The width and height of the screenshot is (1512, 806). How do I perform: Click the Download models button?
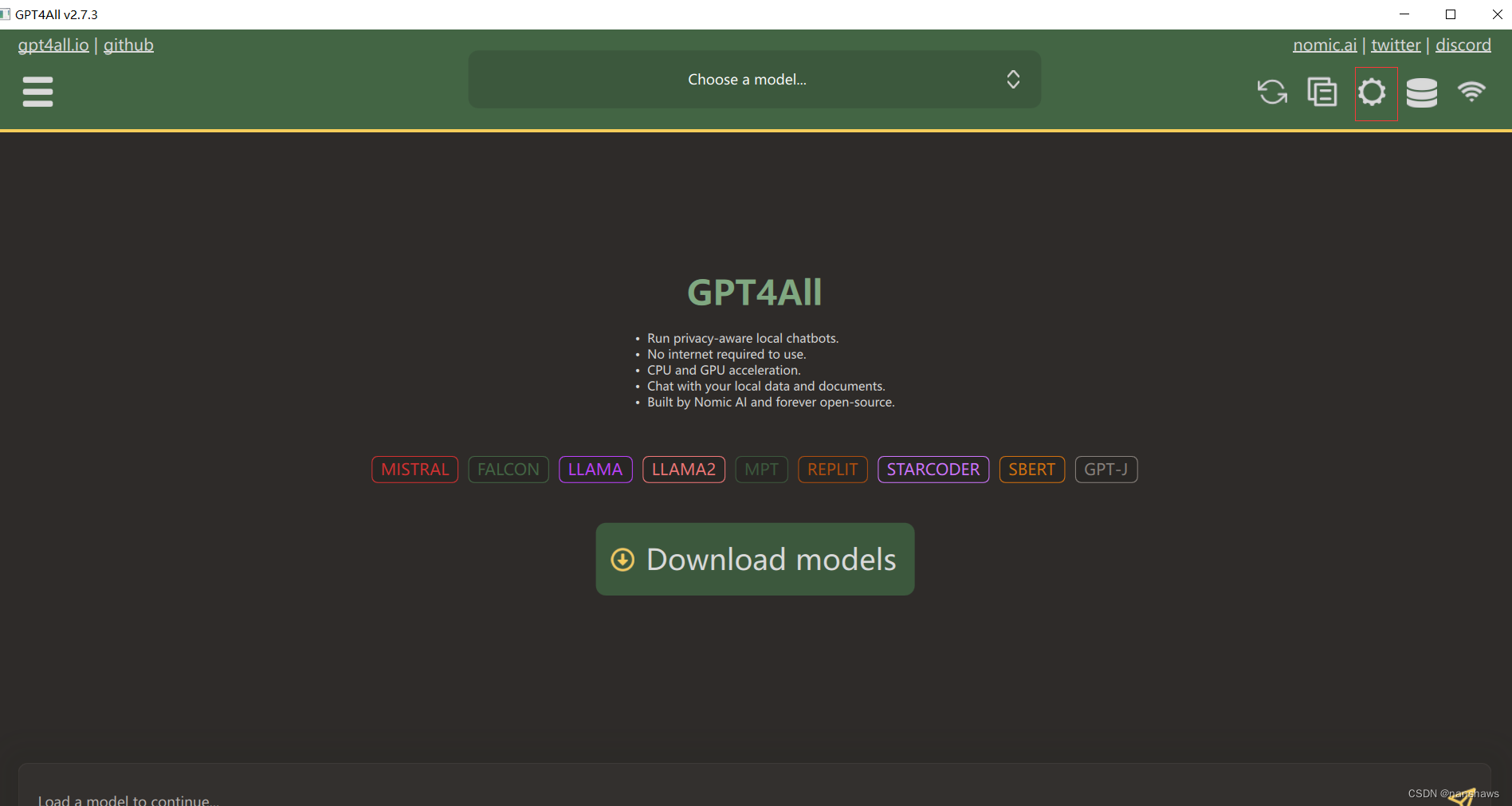click(755, 559)
